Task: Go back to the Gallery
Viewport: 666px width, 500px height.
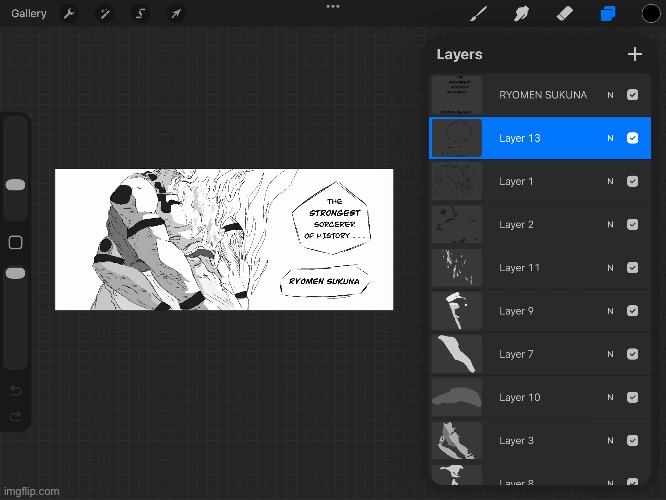Action: point(29,14)
